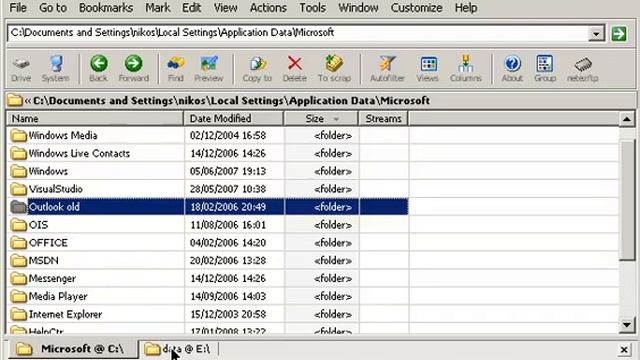The height and width of the screenshot is (360, 640).
Task: Click the date 02/12/2004 16:58 cell
Action: coord(234,136)
